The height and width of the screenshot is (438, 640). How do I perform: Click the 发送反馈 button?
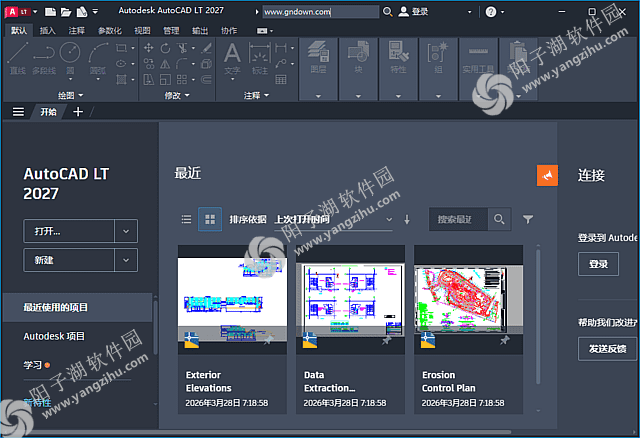pyautogui.click(x=607, y=349)
